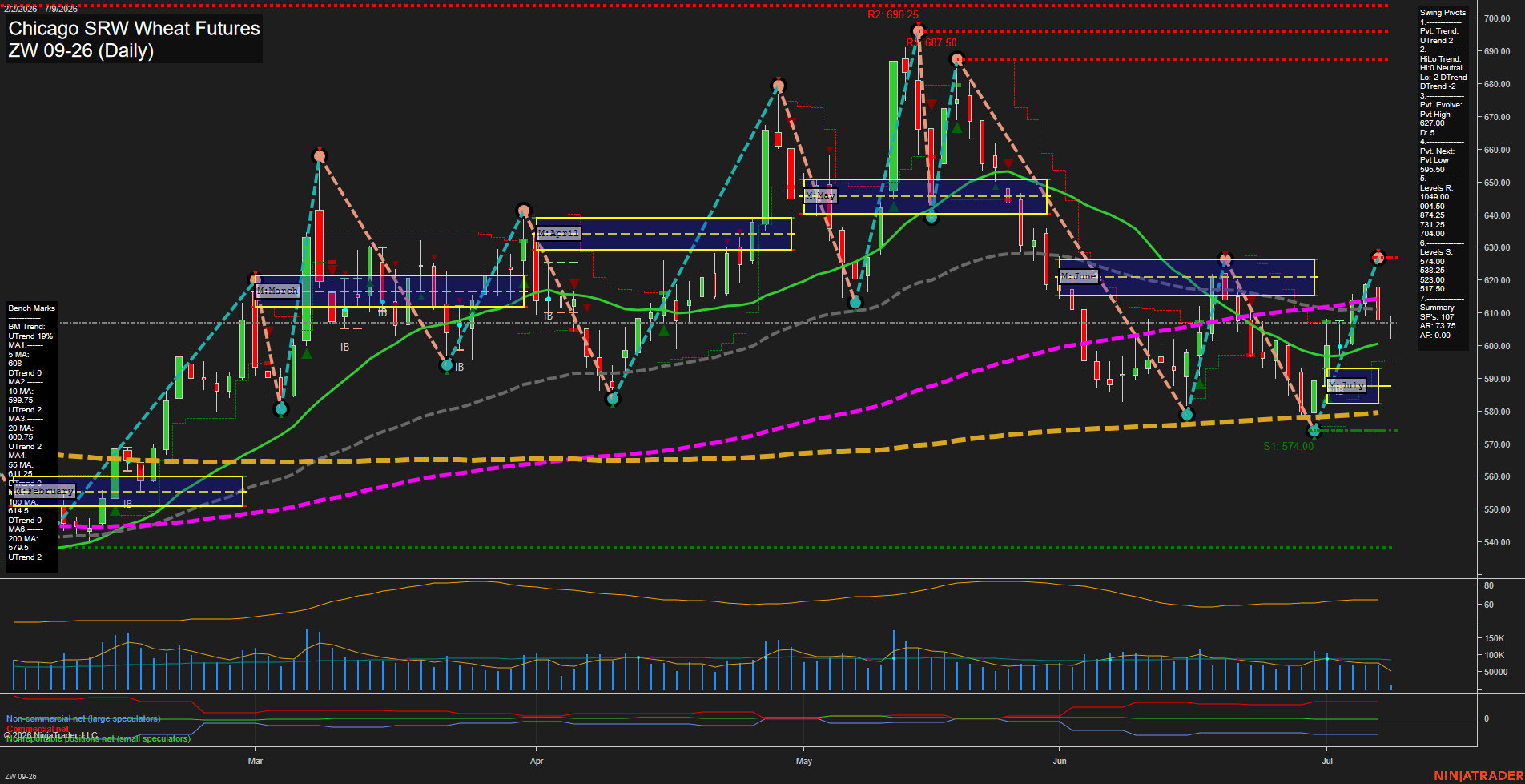Click the swing high pivot marker at R2 696.25
The width and height of the screenshot is (1525, 784).
(x=919, y=31)
